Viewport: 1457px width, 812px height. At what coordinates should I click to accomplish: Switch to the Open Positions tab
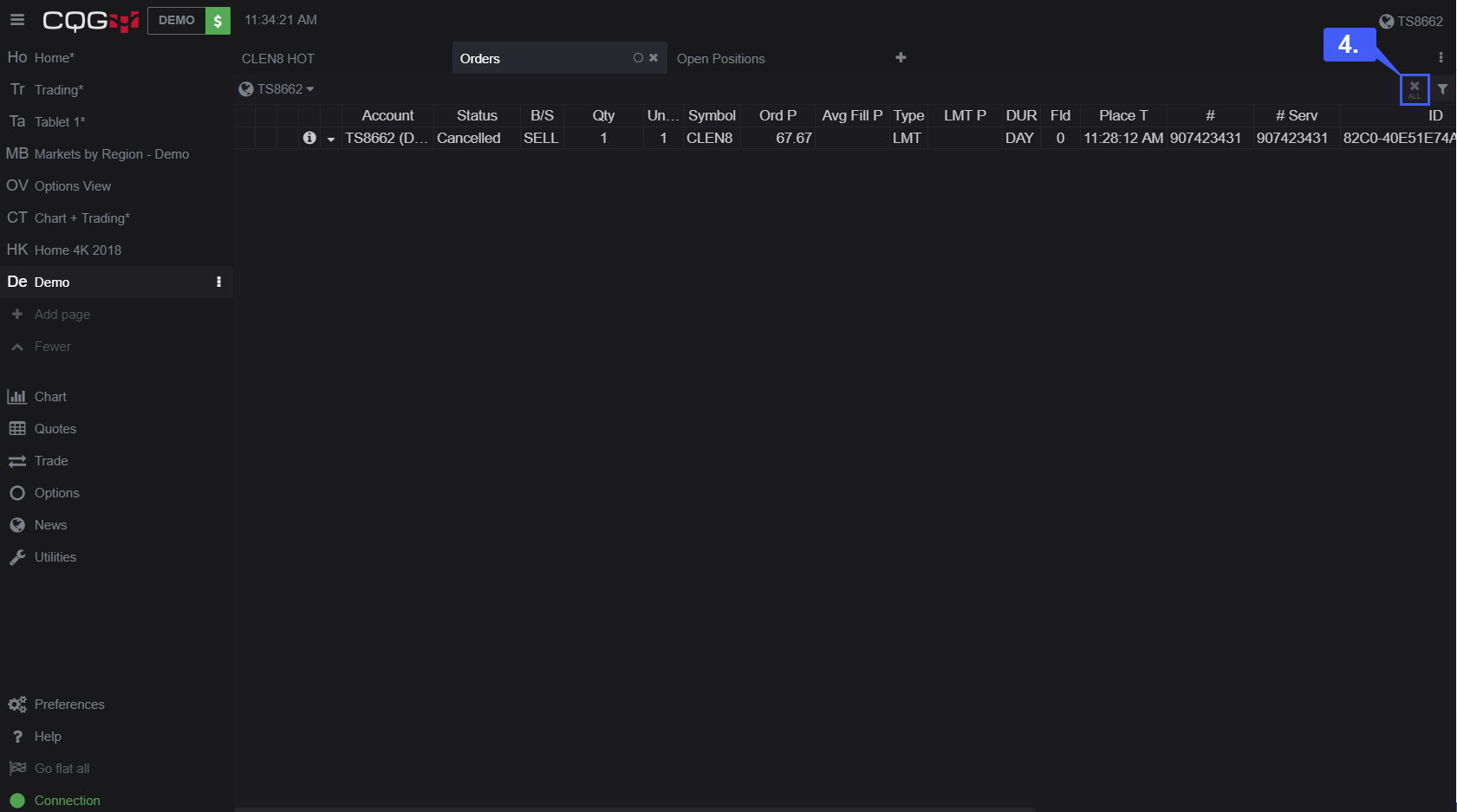coord(721,59)
